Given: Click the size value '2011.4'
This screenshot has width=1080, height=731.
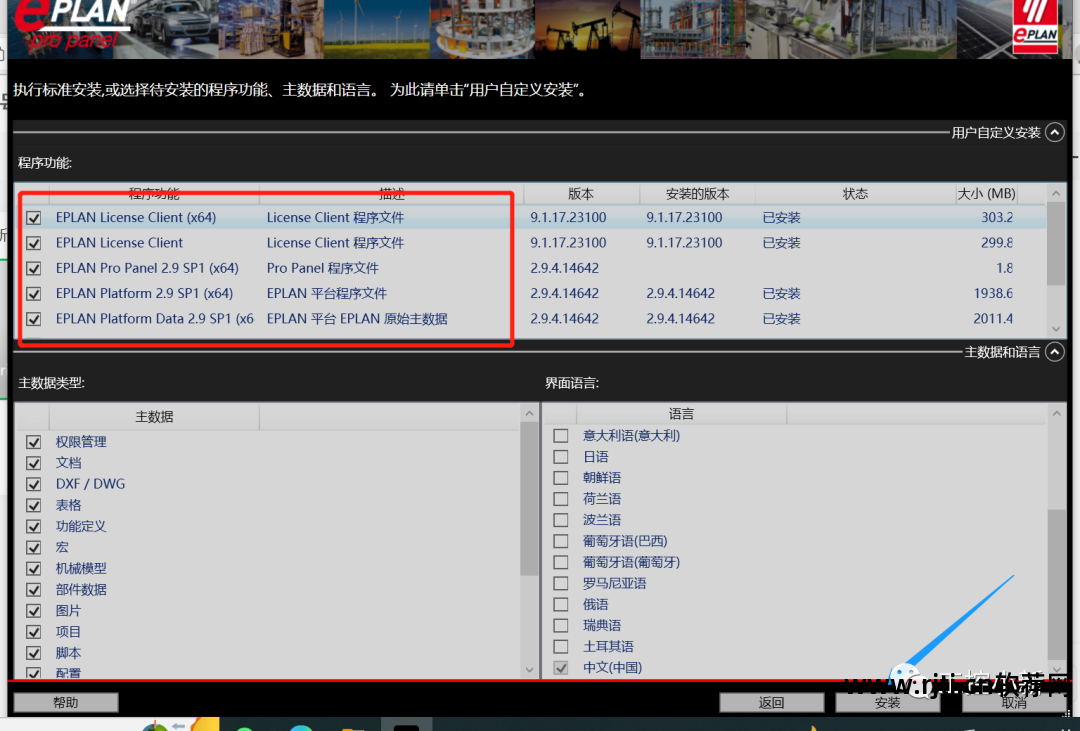Looking at the screenshot, I should point(993,319).
